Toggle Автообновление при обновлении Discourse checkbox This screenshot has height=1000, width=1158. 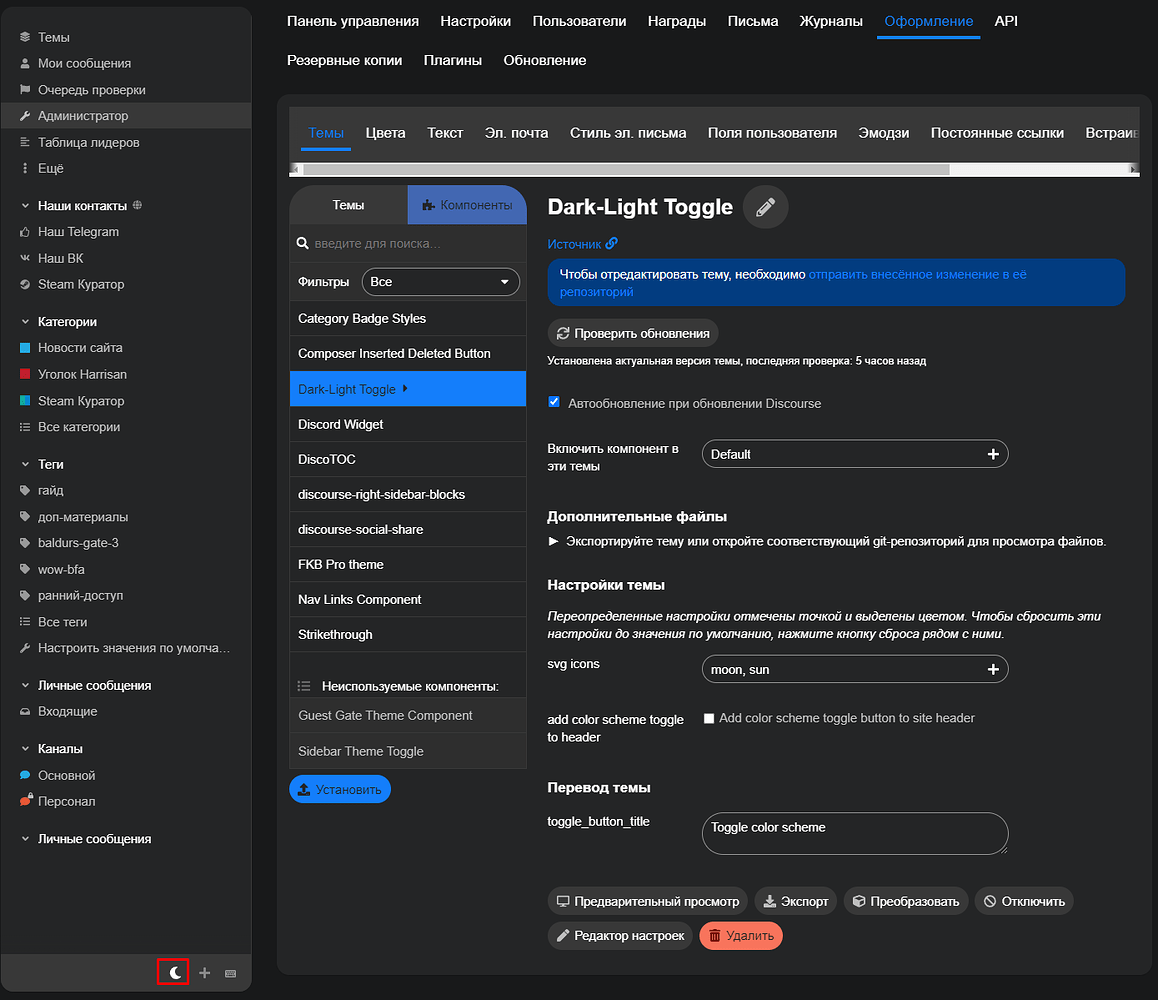click(554, 403)
